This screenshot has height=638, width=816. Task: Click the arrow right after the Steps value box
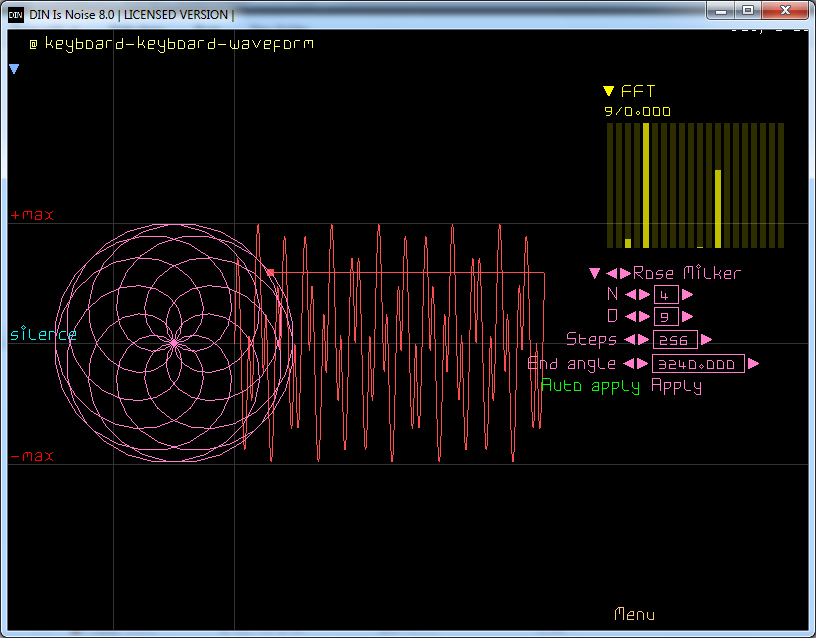click(706, 339)
